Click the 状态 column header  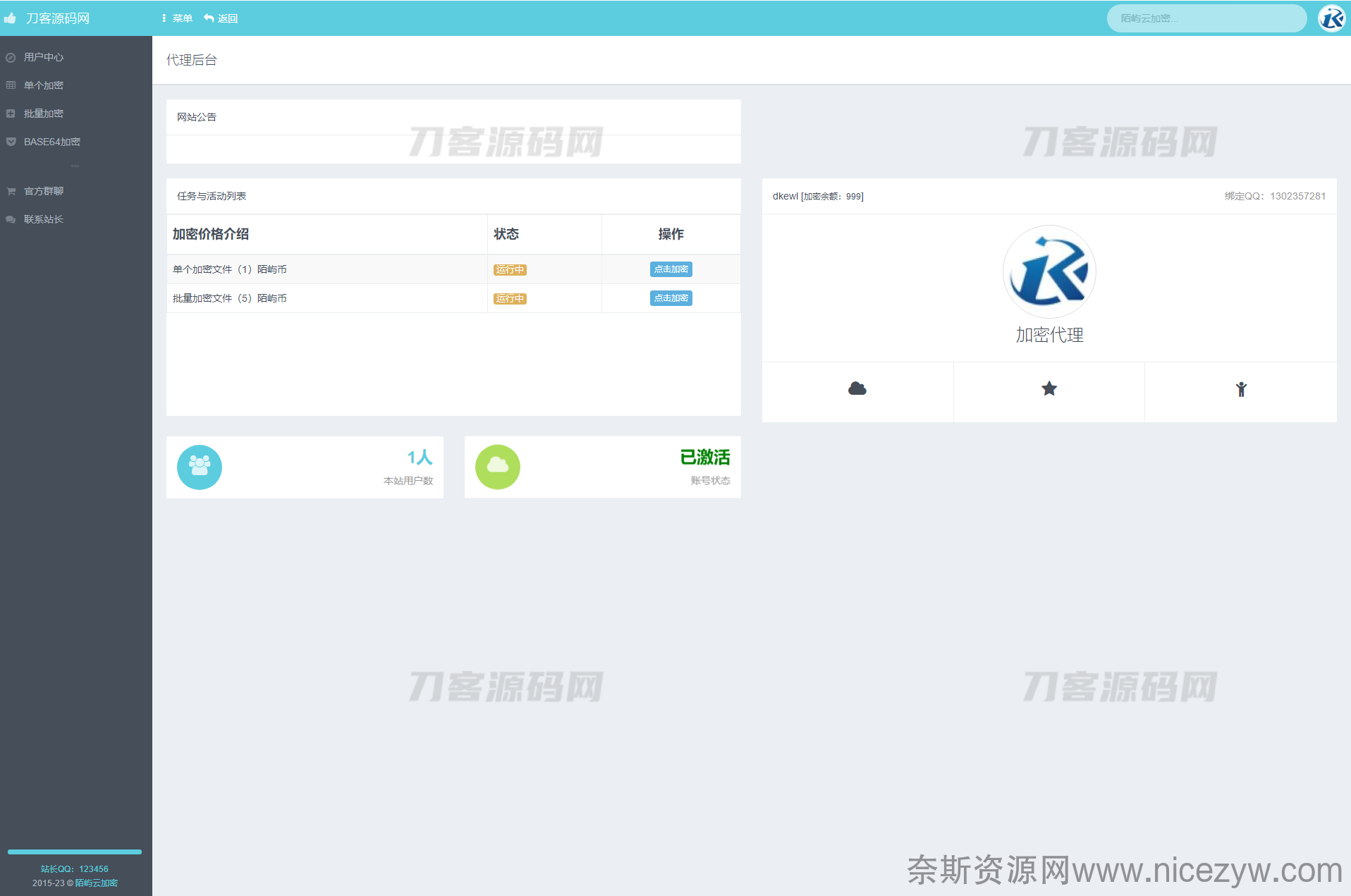point(506,234)
